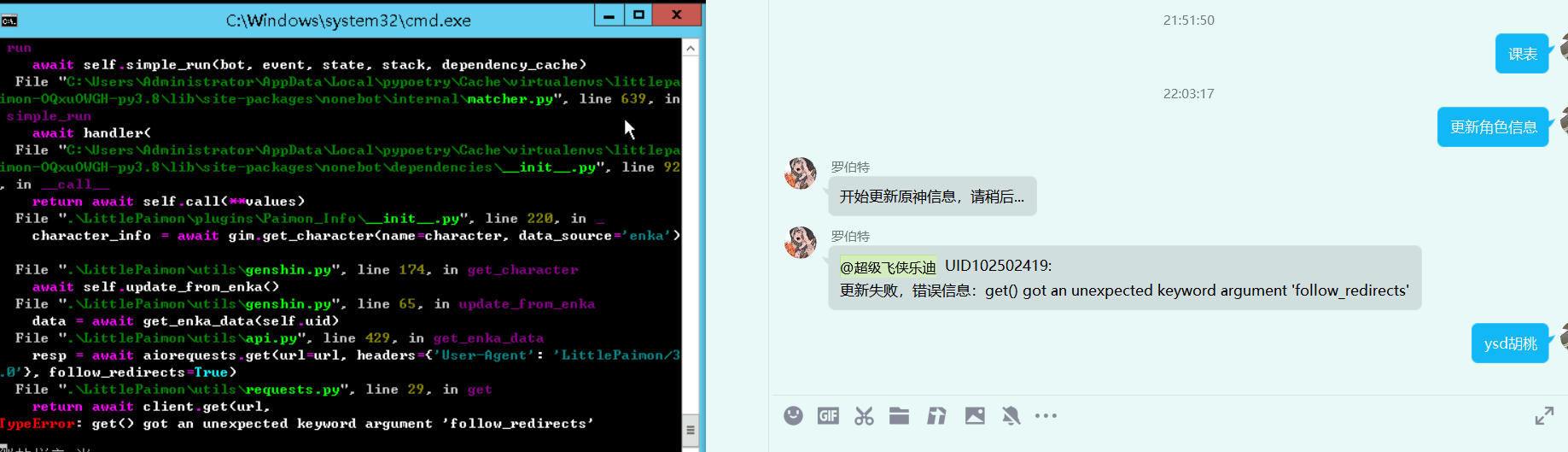The image size is (1568, 452).
Task: Open more options ellipsis in chat toolbar
Action: [x=1046, y=416]
